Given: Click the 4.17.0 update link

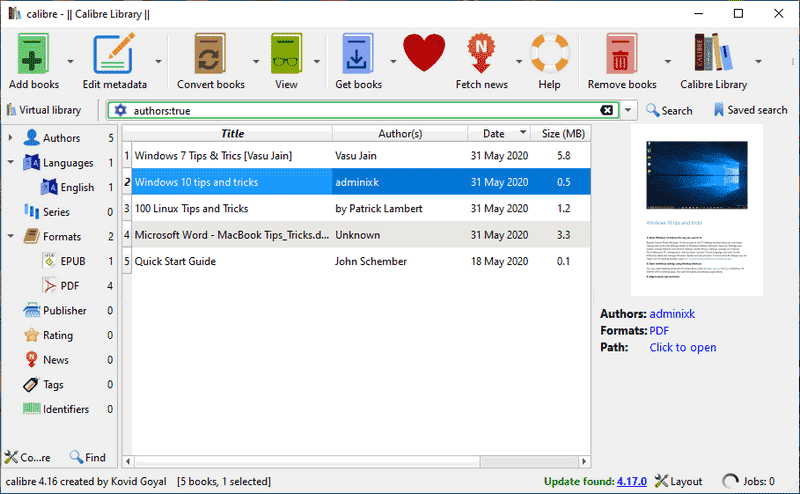Looking at the screenshot, I should [632, 481].
